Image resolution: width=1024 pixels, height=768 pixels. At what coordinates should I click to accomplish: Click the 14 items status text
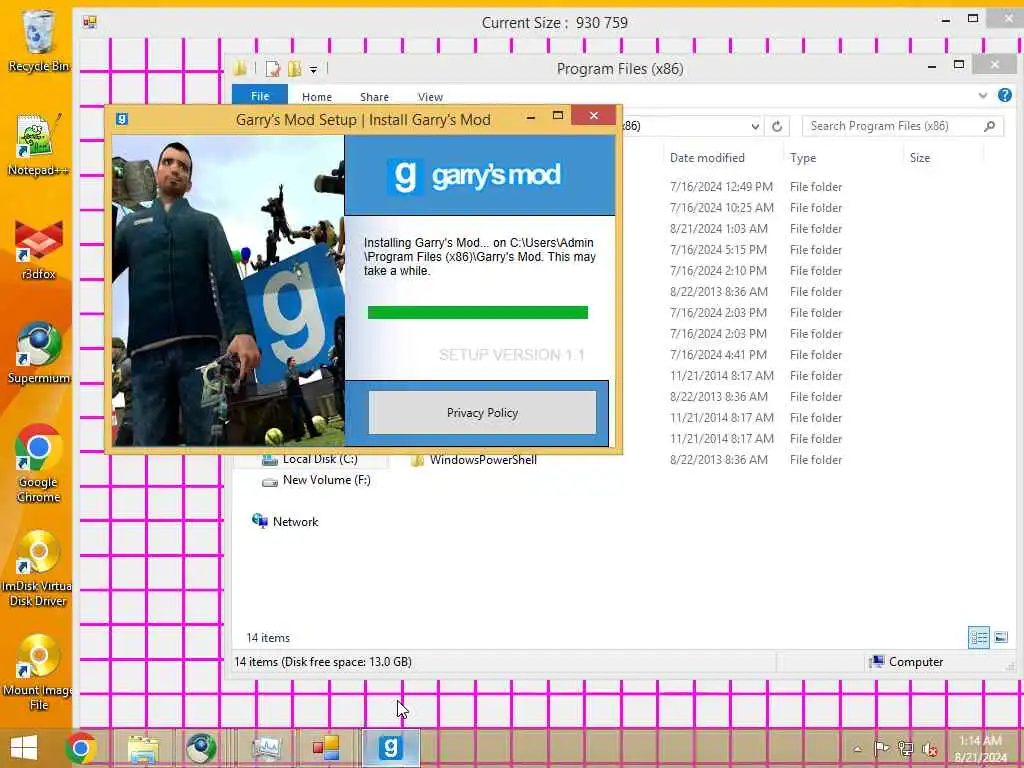coord(268,638)
